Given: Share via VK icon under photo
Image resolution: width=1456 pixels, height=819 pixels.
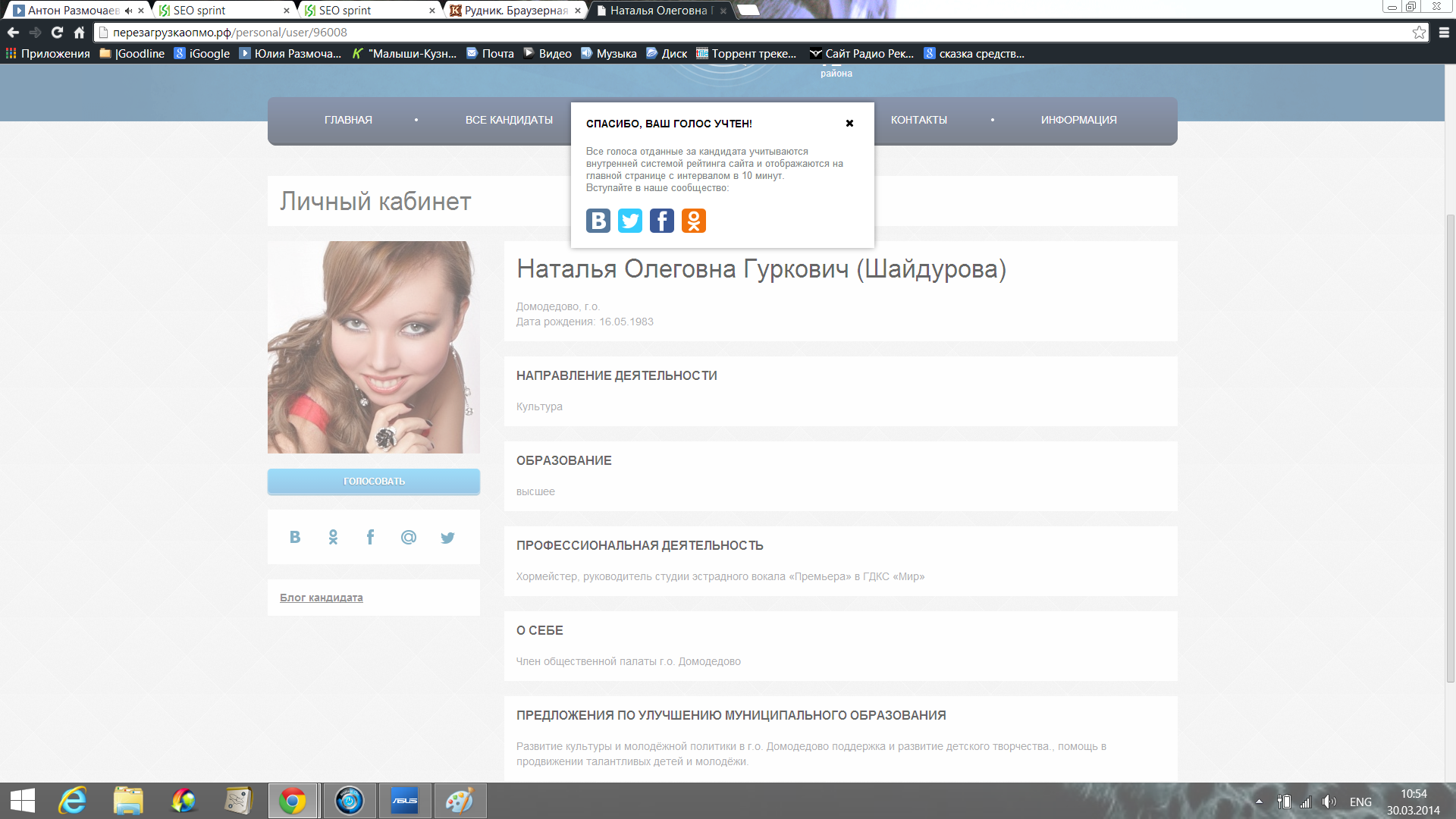Looking at the screenshot, I should 295,537.
